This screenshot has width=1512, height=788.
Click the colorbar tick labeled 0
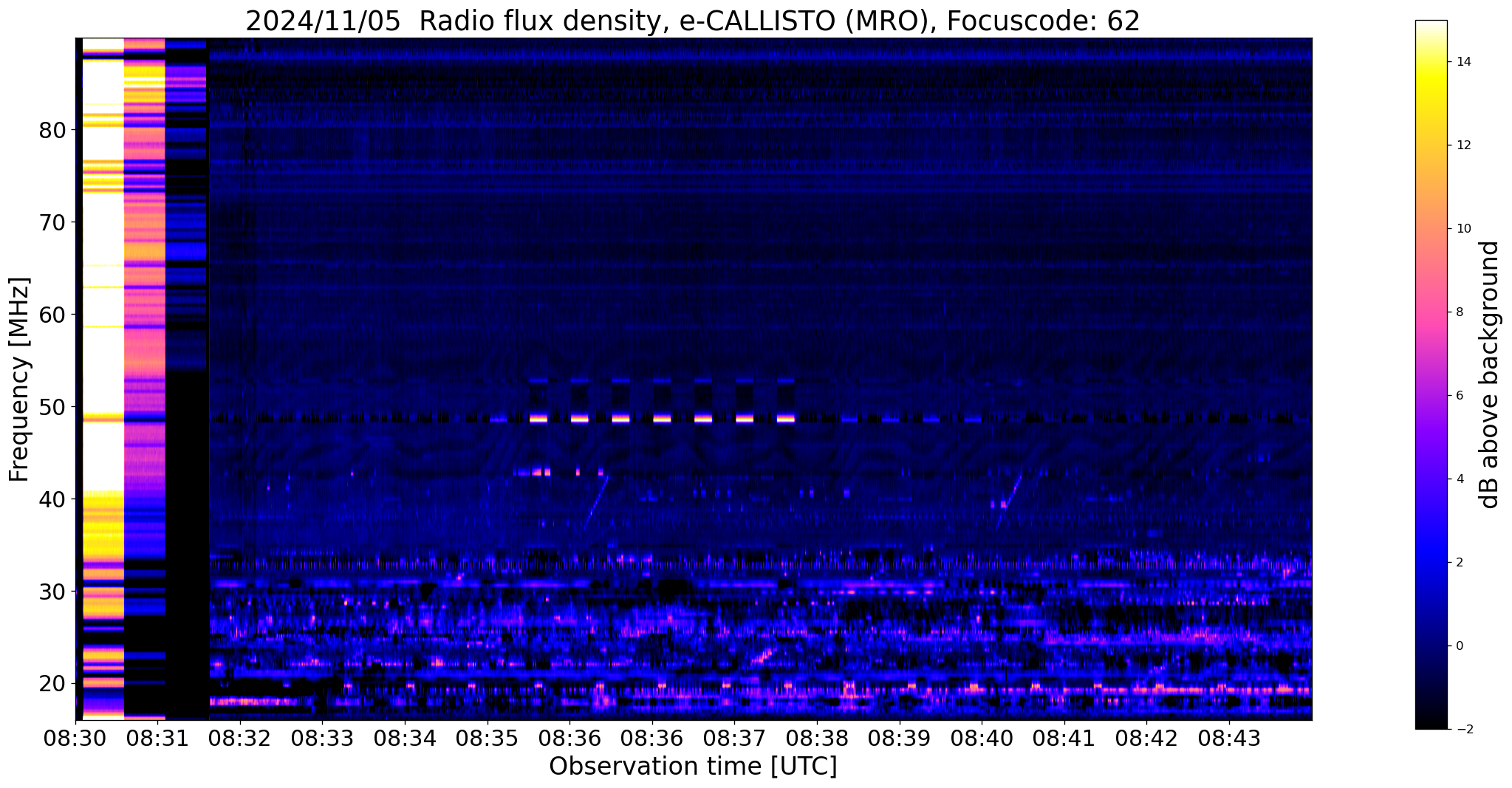pyautogui.click(x=1458, y=646)
